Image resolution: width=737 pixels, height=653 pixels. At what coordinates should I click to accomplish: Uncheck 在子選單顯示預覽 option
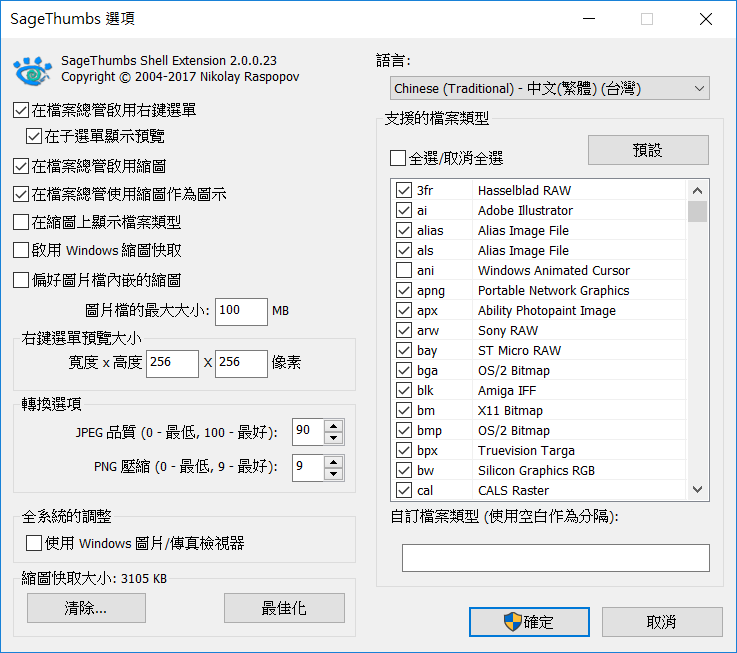click(34, 136)
